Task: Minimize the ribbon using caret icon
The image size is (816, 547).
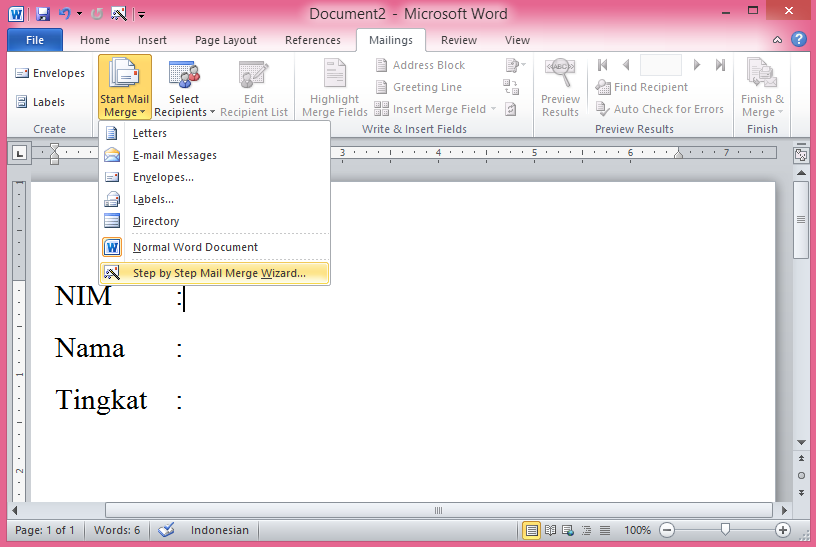Action: [777, 40]
